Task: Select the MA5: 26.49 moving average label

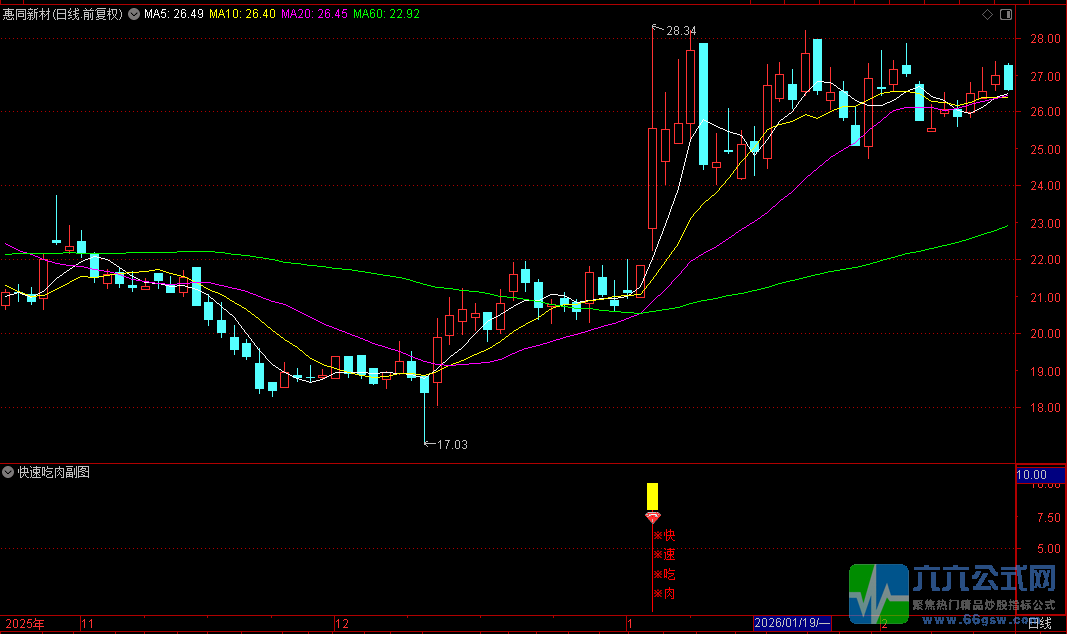Action: click(174, 14)
